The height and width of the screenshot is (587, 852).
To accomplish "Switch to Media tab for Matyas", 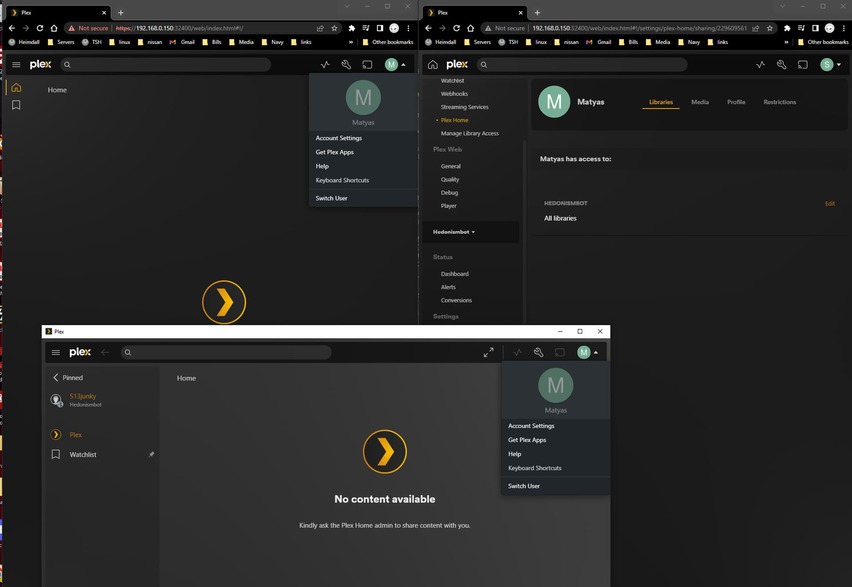I will point(700,102).
